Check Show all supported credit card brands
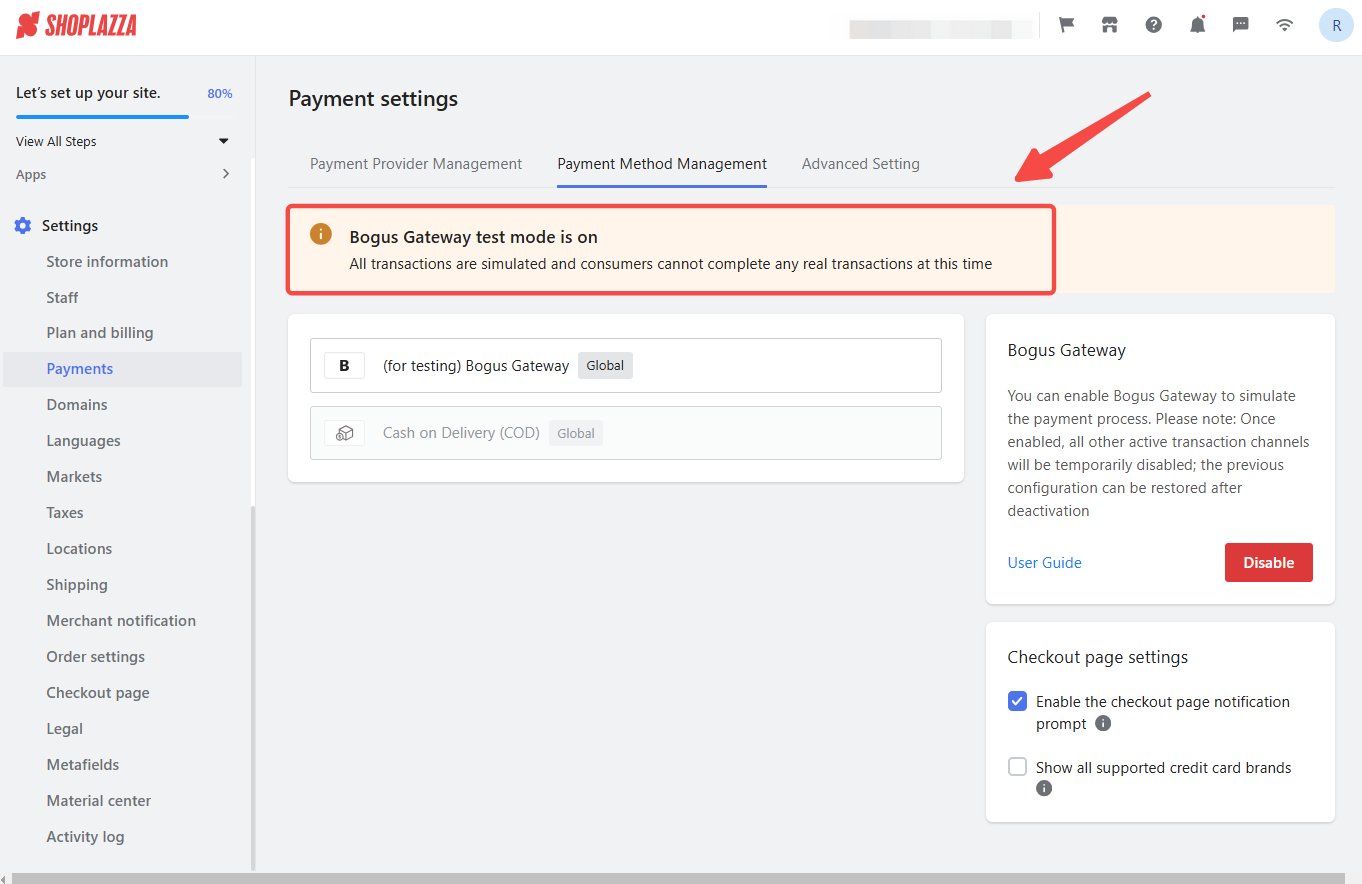Image resolution: width=1362 pixels, height=884 pixels. [x=1017, y=767]
